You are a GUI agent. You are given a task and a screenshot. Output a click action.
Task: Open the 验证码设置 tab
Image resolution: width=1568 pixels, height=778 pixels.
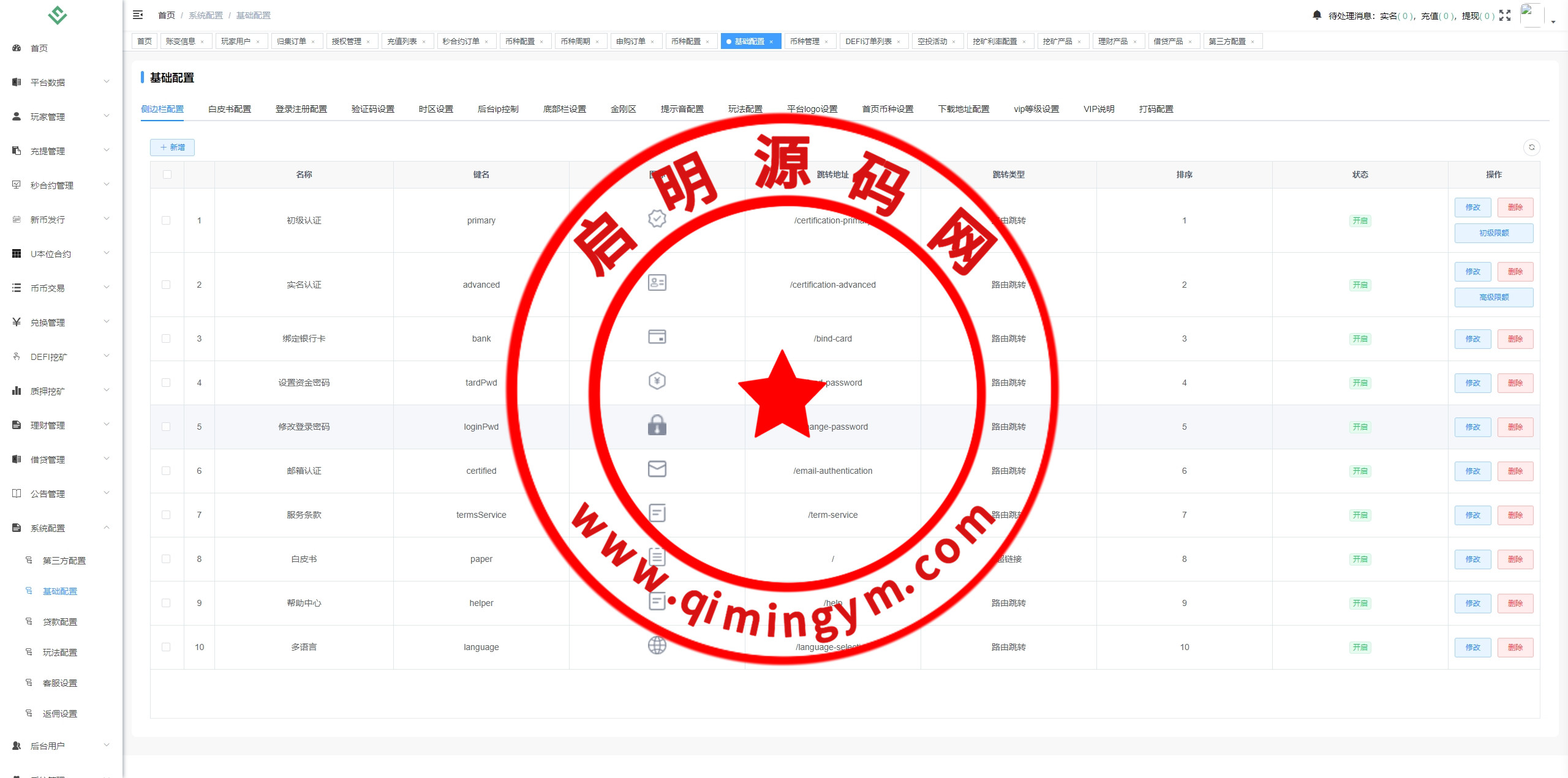372,109
